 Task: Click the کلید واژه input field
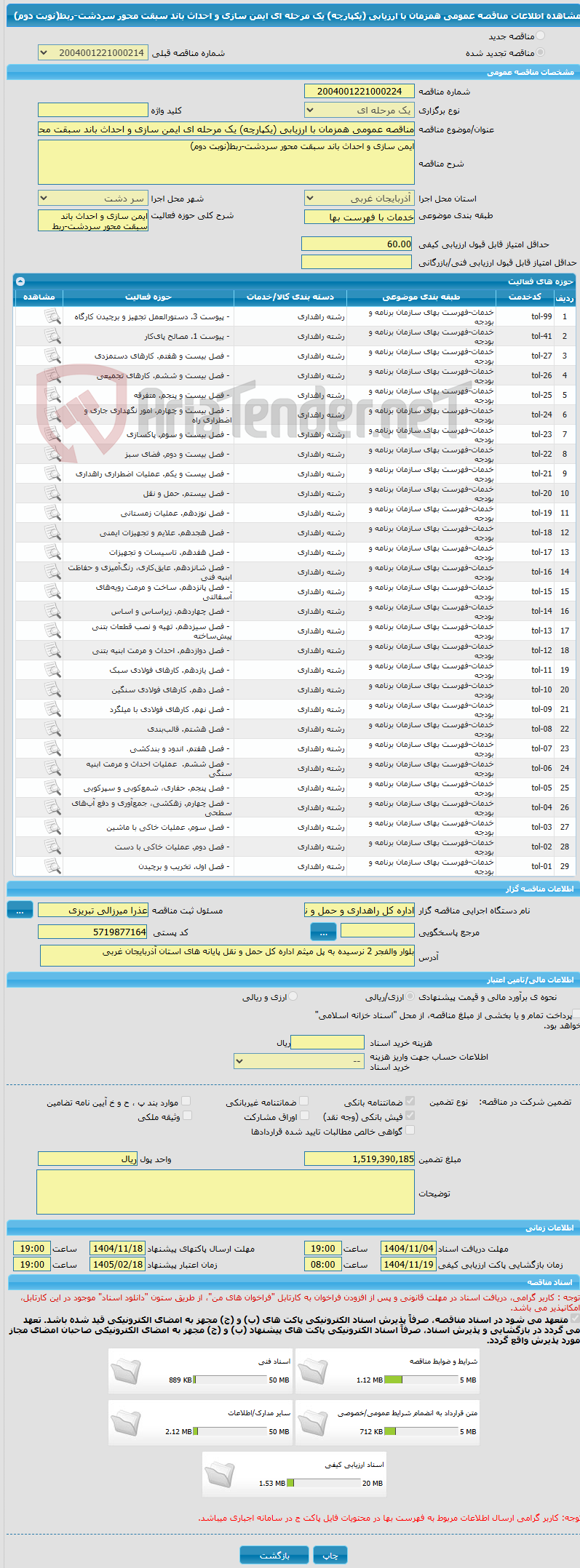(x=93, y=110)
